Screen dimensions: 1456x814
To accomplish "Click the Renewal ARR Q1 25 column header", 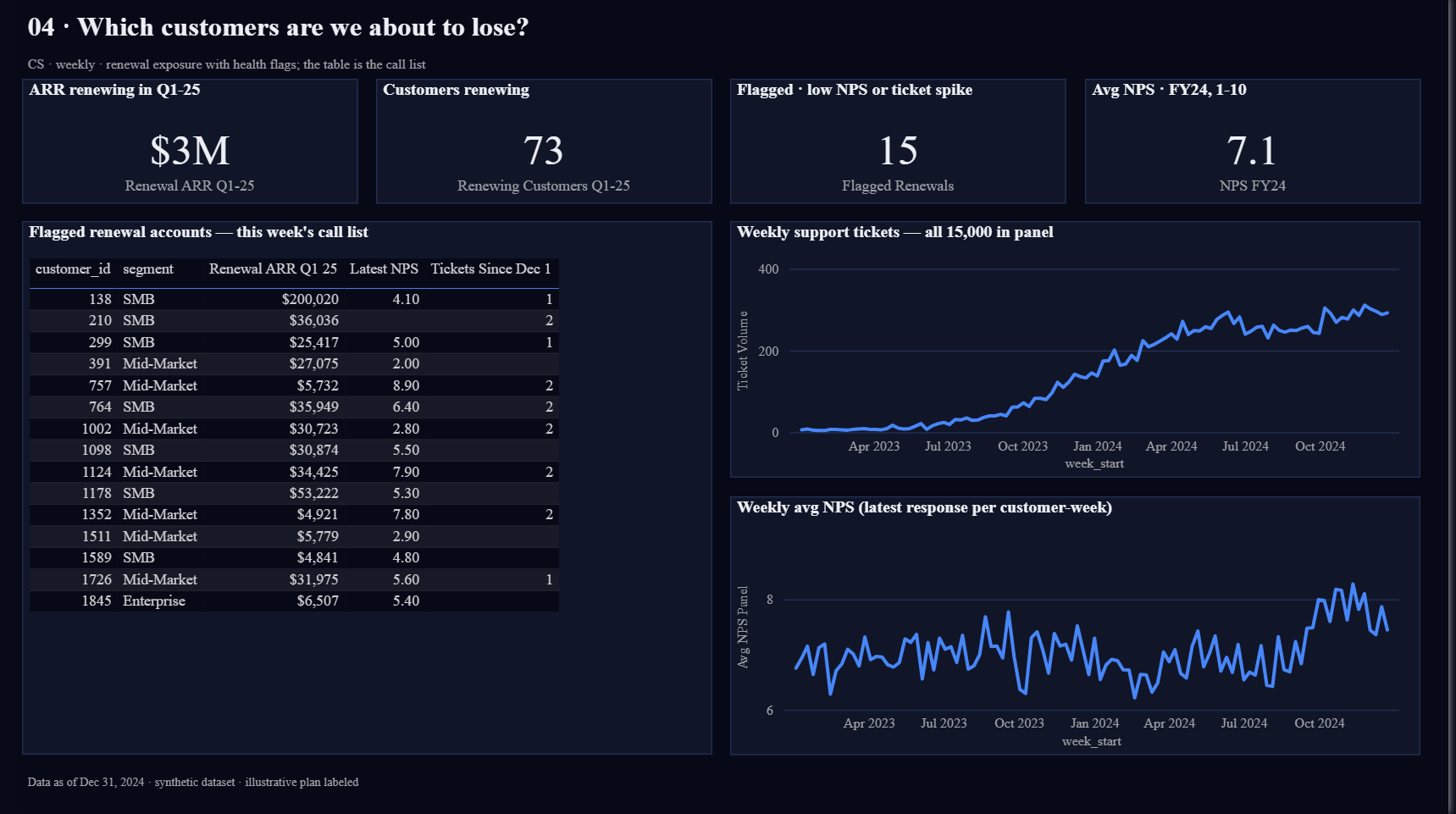I will point(273,269).
